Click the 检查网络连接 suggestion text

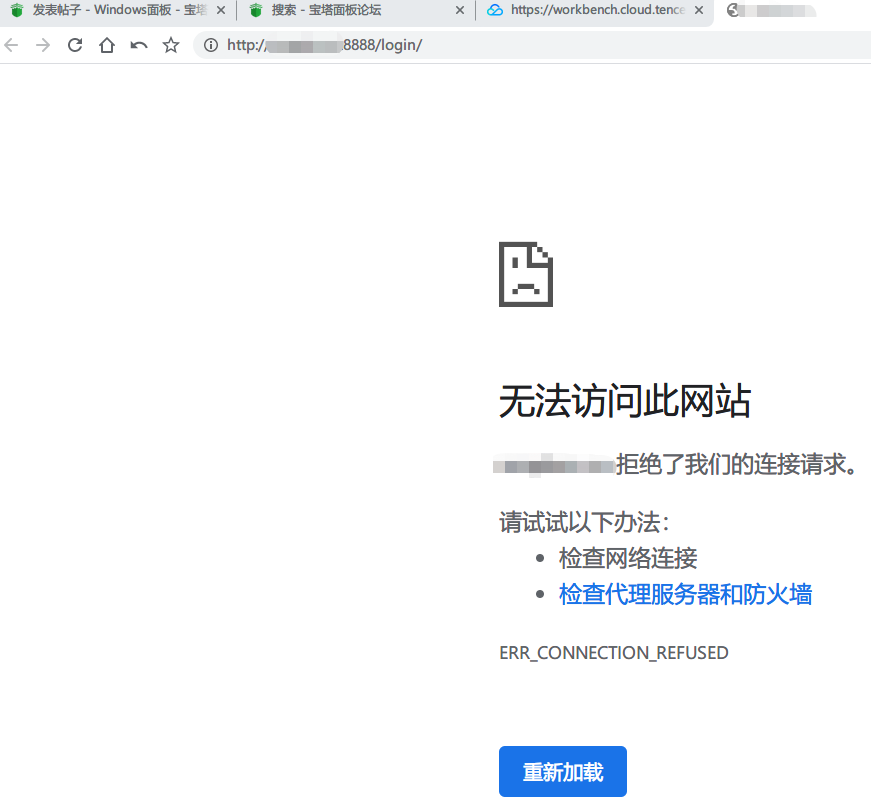628,558
